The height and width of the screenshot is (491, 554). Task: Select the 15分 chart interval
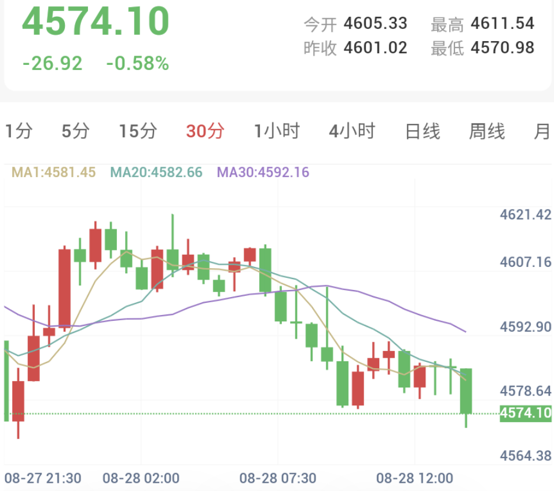(138, 131)
